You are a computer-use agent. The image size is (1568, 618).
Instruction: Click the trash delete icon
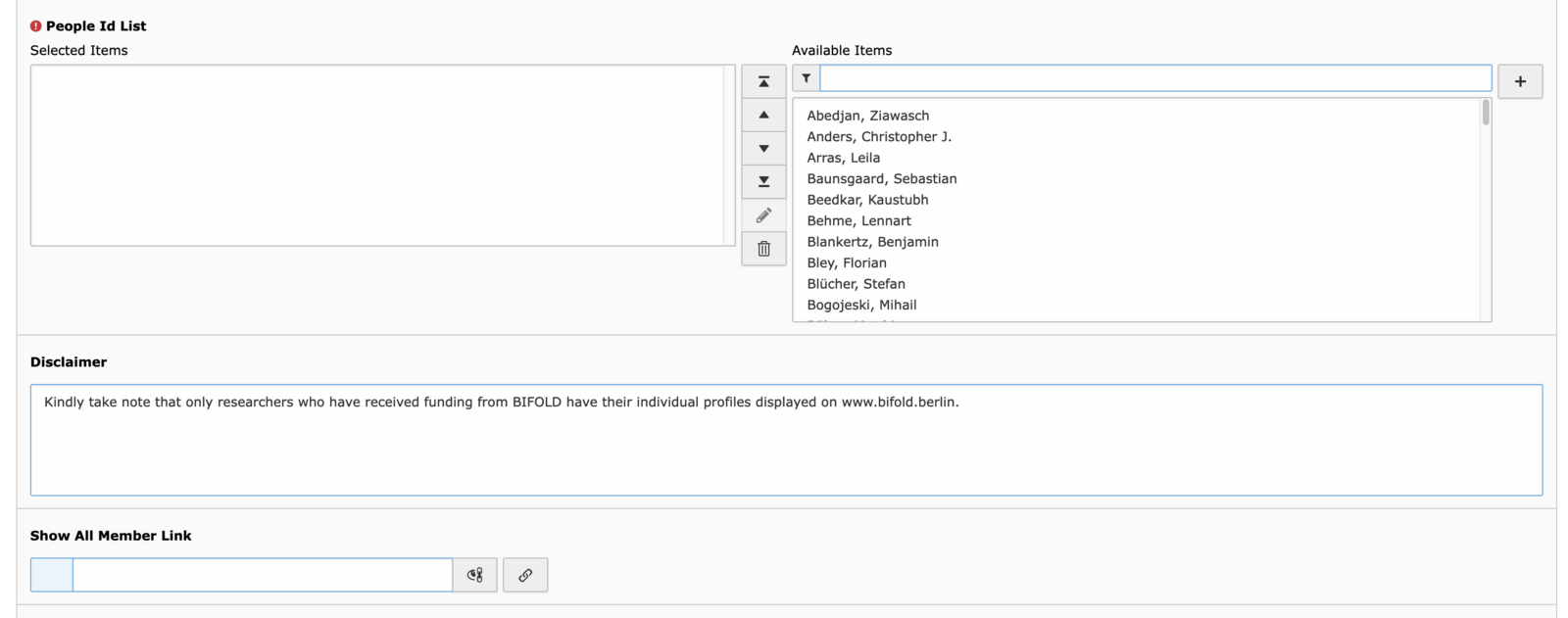[763, 248]
